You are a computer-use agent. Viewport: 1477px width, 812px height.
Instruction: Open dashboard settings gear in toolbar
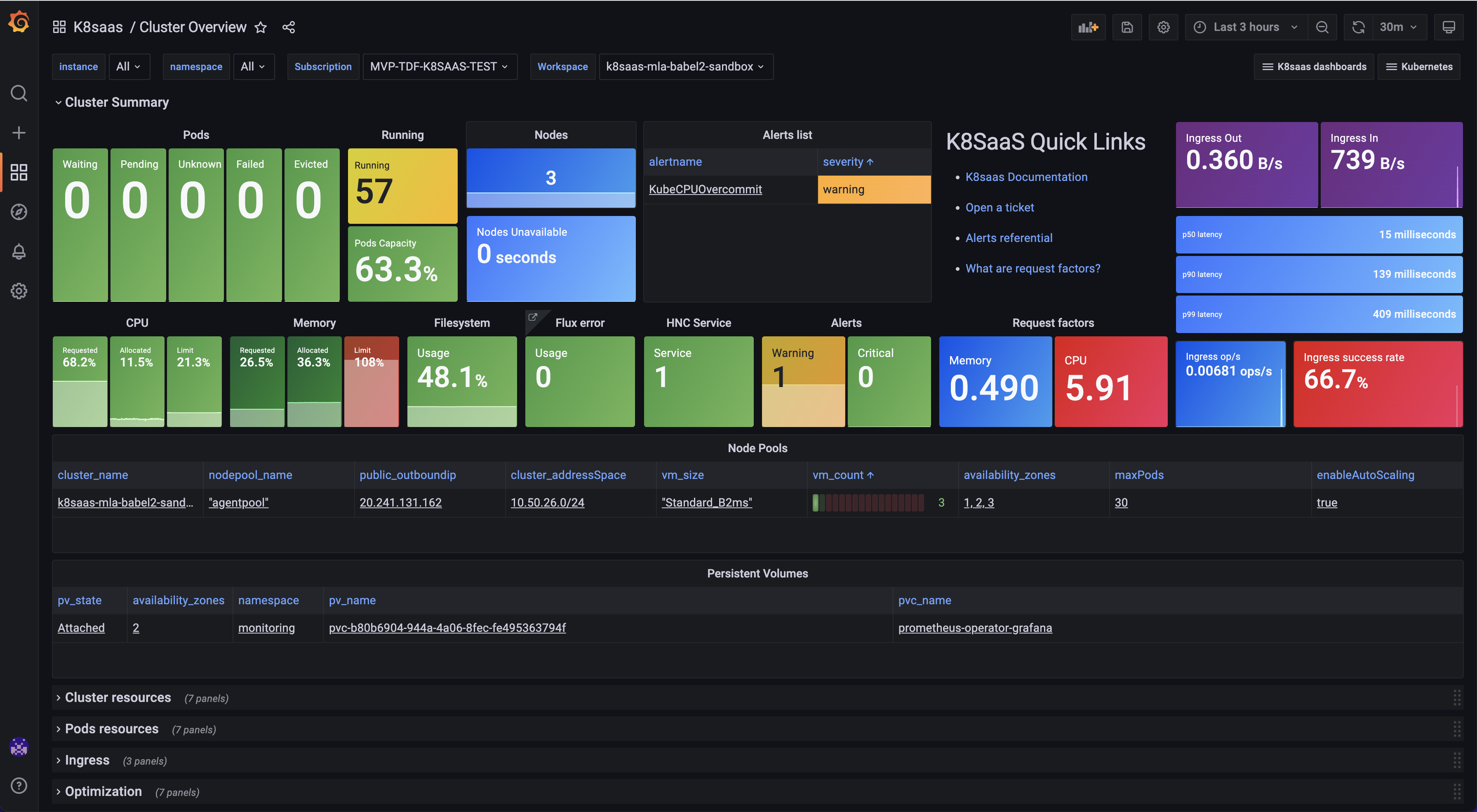click(1163, 27)
